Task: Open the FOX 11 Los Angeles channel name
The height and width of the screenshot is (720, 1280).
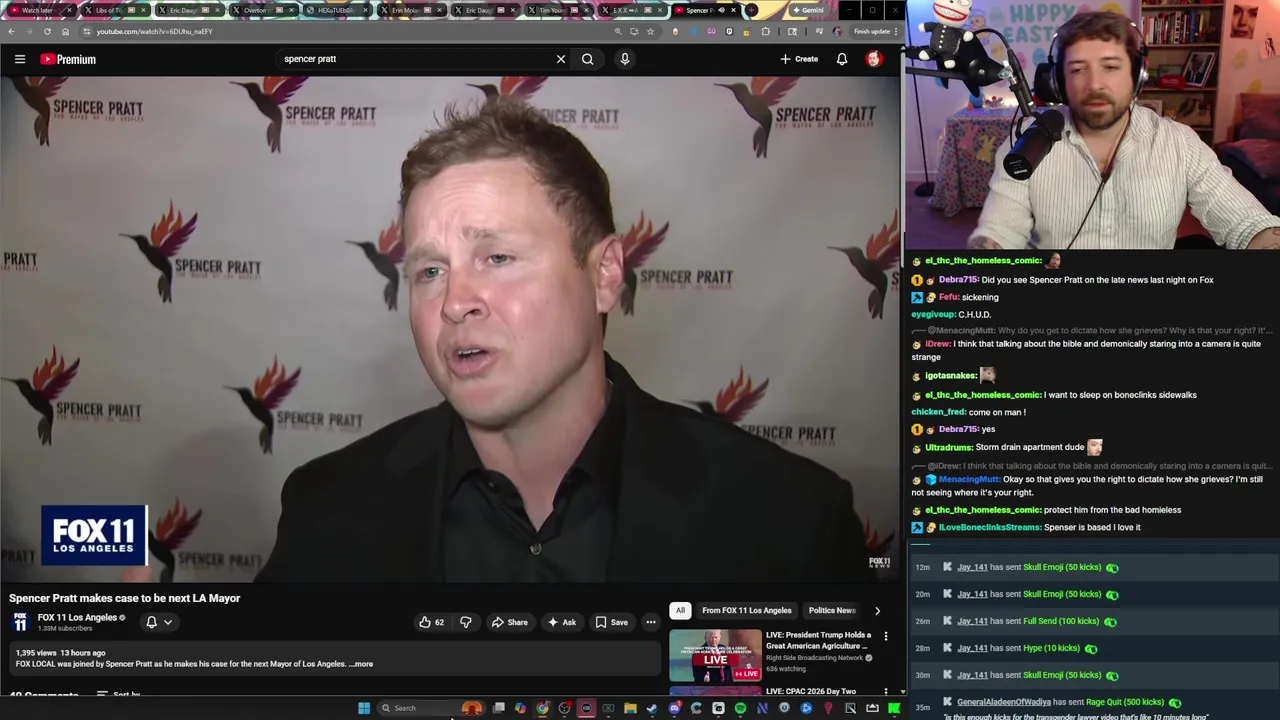Action: [77, 617]
